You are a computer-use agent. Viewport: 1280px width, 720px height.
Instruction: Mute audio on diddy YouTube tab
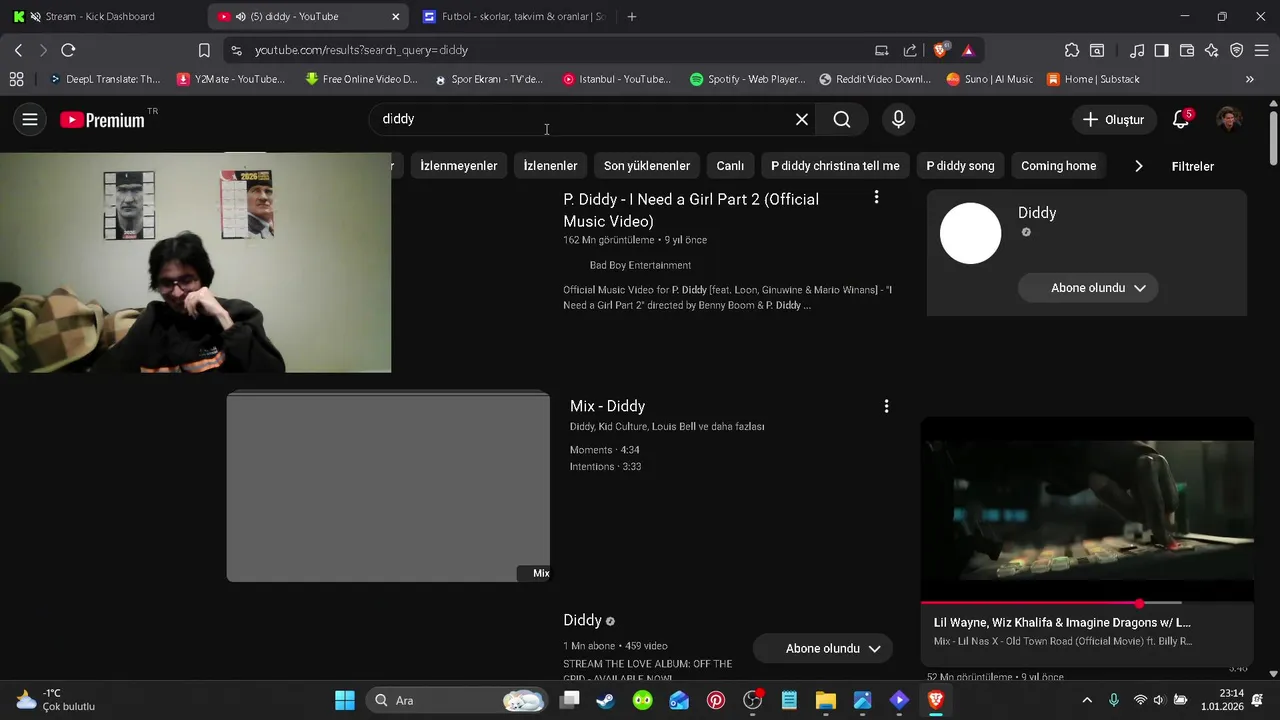coord(241,17)
